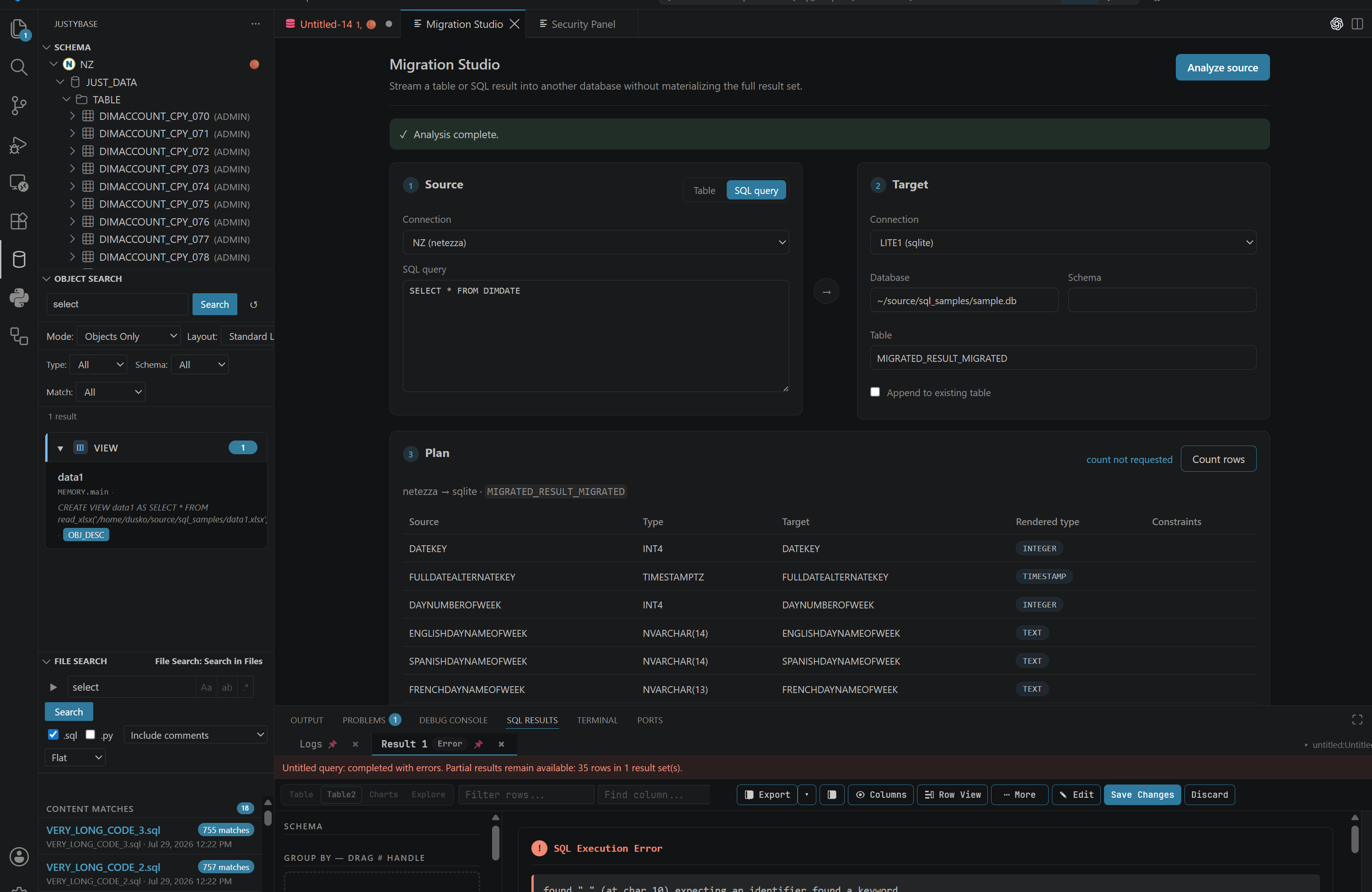The image size is (1372, 892).
Task: Expand DIMACCOUNT_CPY_074 table
Action: [x=72, y=186]
